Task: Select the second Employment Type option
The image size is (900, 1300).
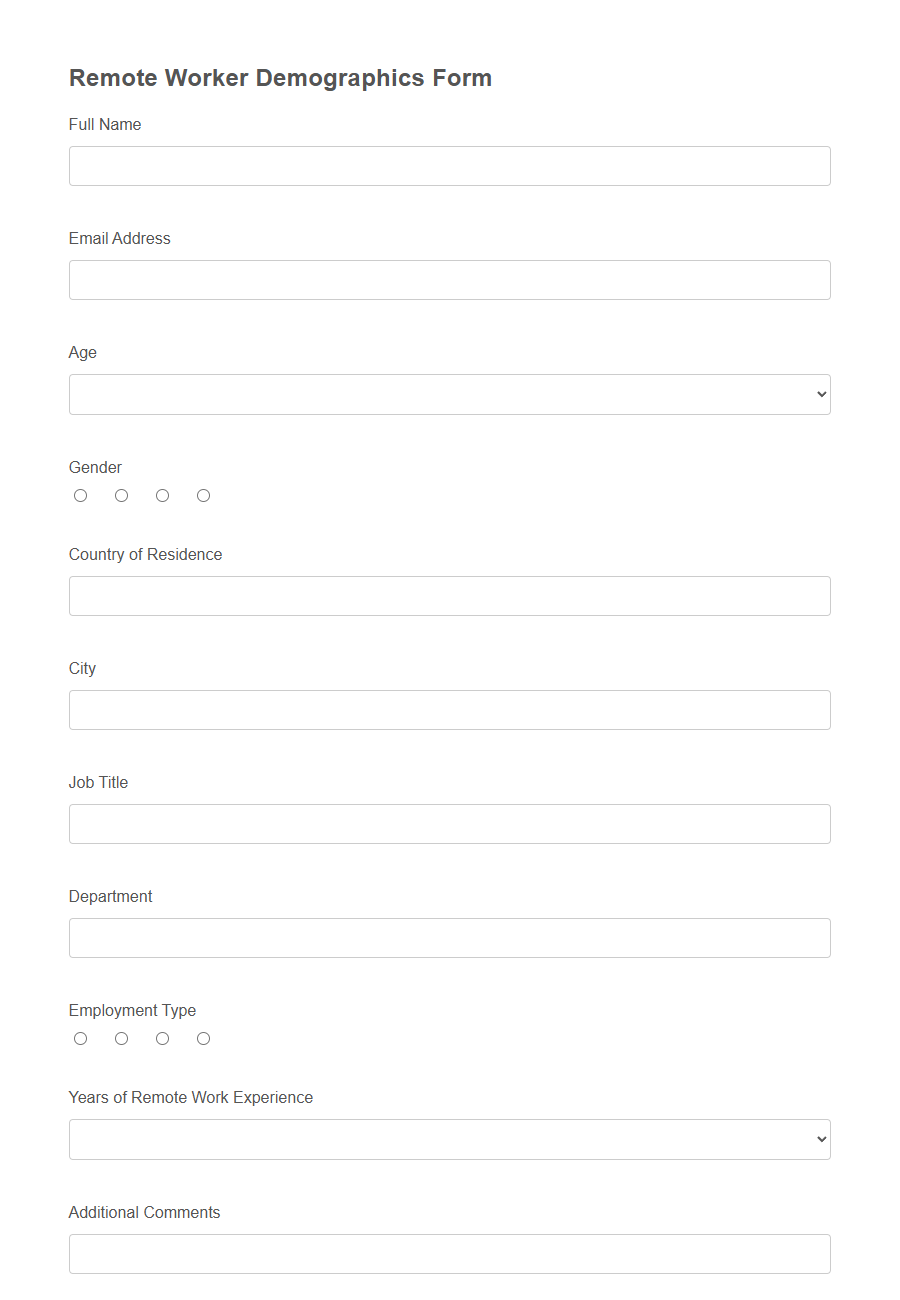Action: 121,1038
